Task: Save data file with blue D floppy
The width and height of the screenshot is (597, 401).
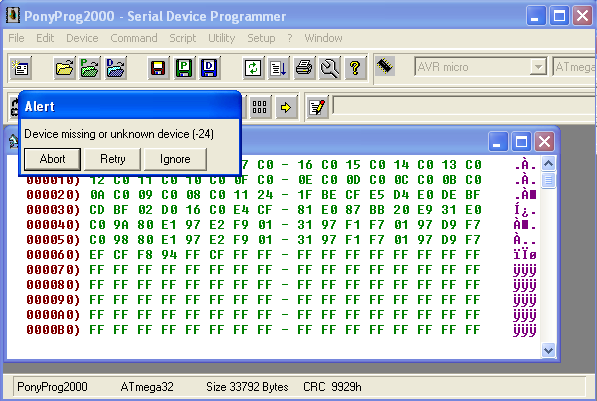Action: (x=209, y=69)
